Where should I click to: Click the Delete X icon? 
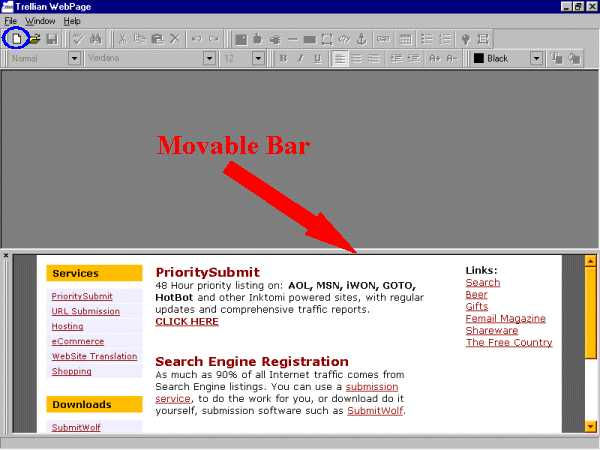coord(174,39)
